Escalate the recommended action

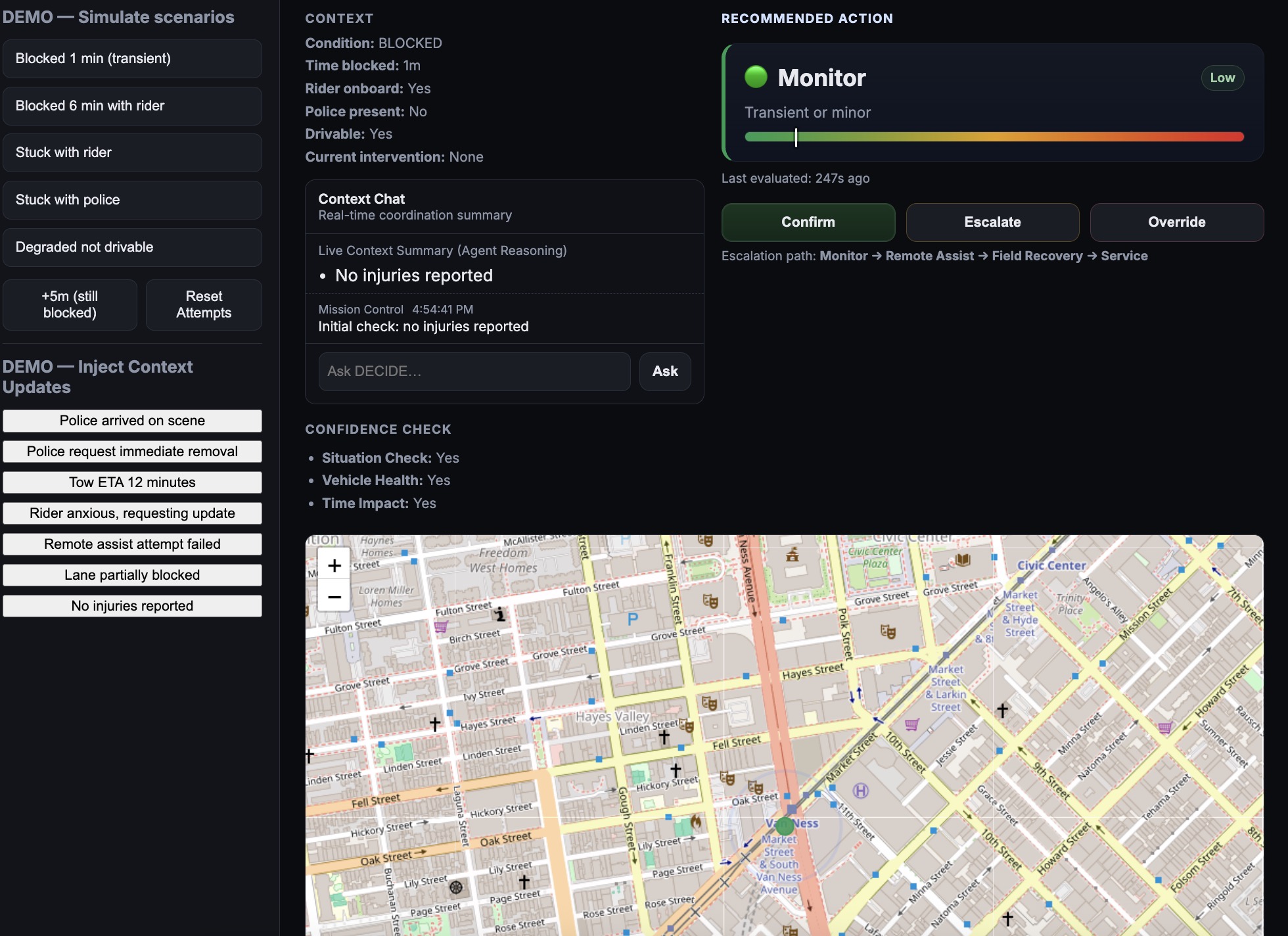[992, 222]
